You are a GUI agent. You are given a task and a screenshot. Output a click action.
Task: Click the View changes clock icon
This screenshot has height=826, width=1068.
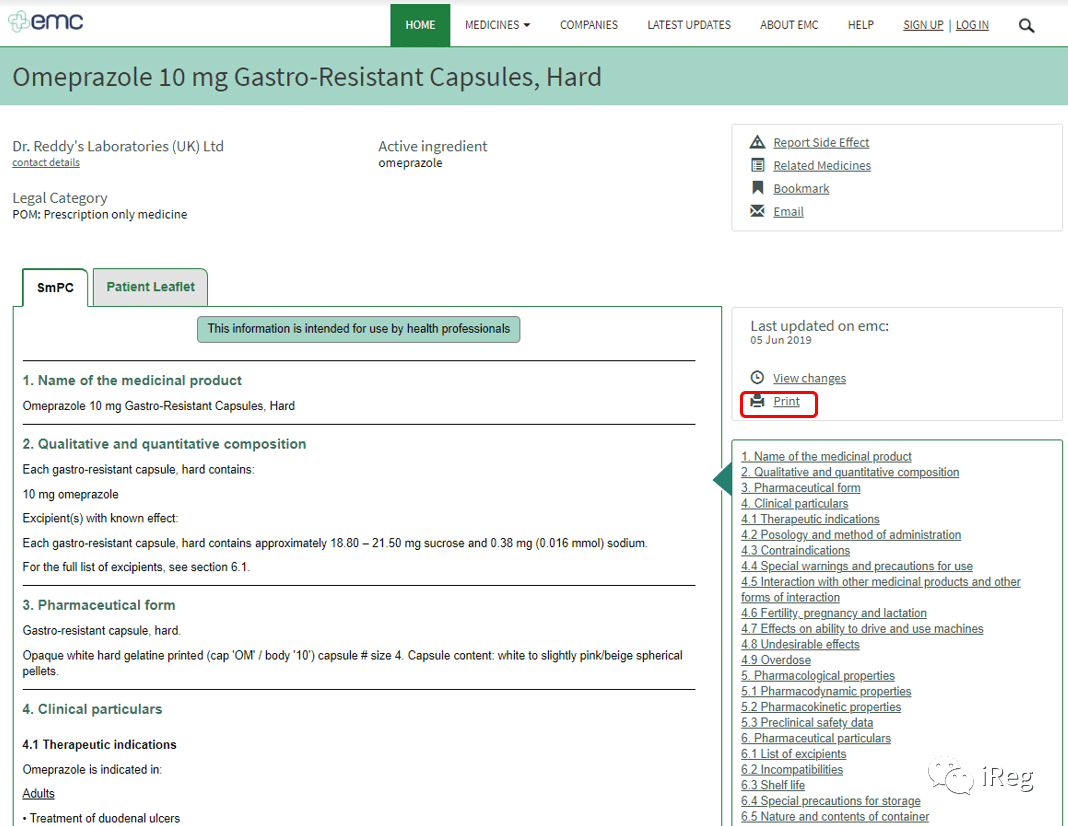(757, 377)
